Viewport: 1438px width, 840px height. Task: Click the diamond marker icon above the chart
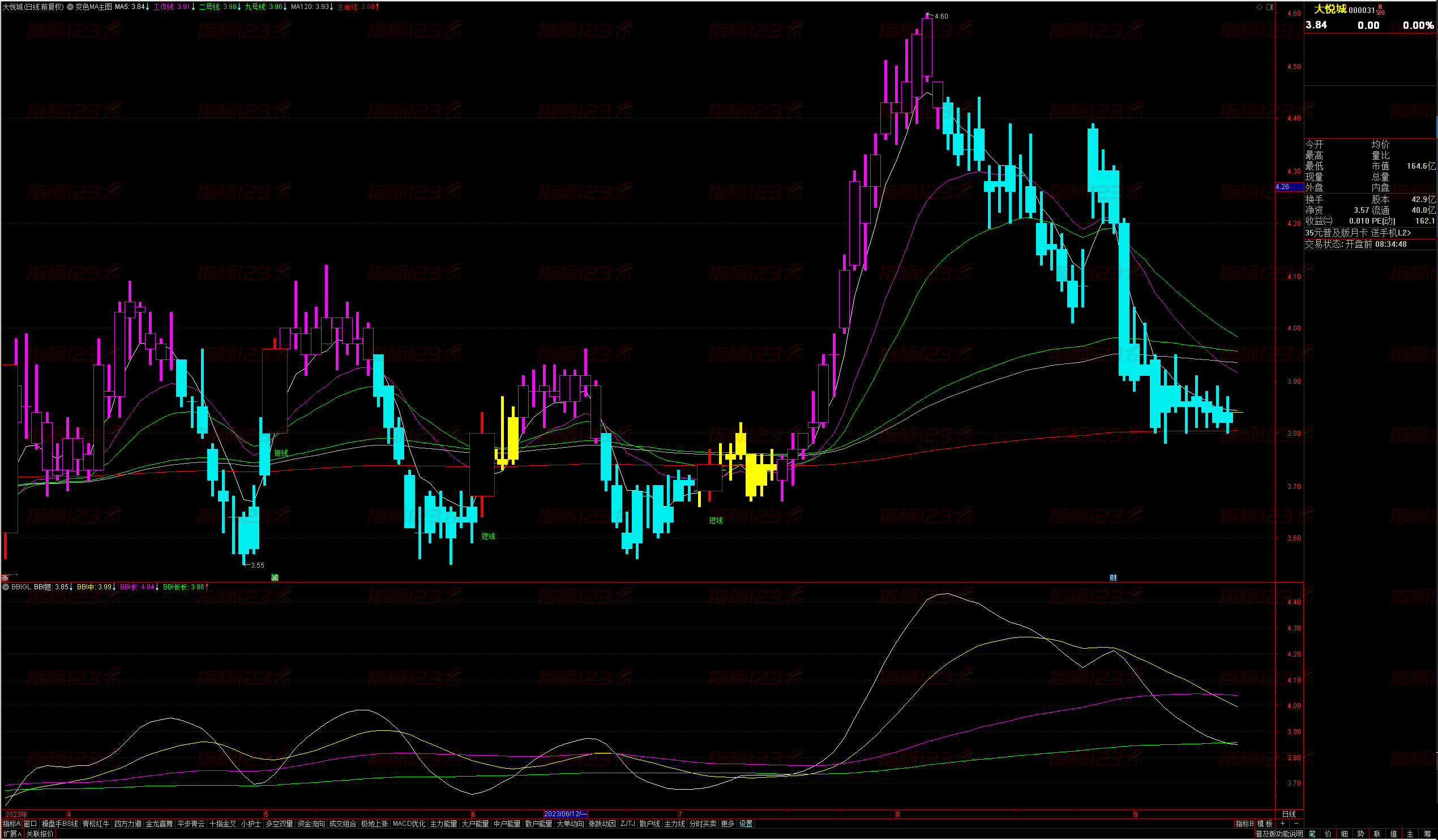pyautogui.click(x=1260, y=7)
